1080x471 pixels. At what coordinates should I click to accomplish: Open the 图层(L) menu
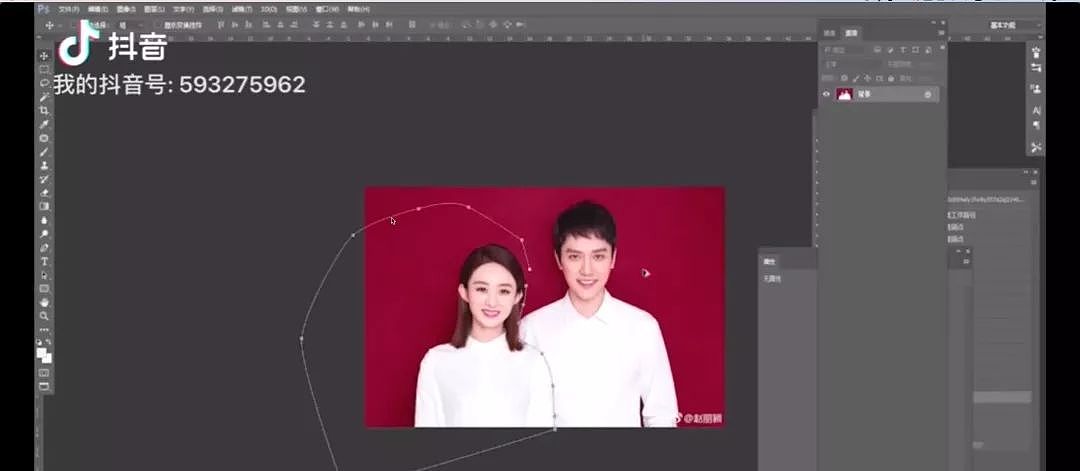click(x=154, y=10)
